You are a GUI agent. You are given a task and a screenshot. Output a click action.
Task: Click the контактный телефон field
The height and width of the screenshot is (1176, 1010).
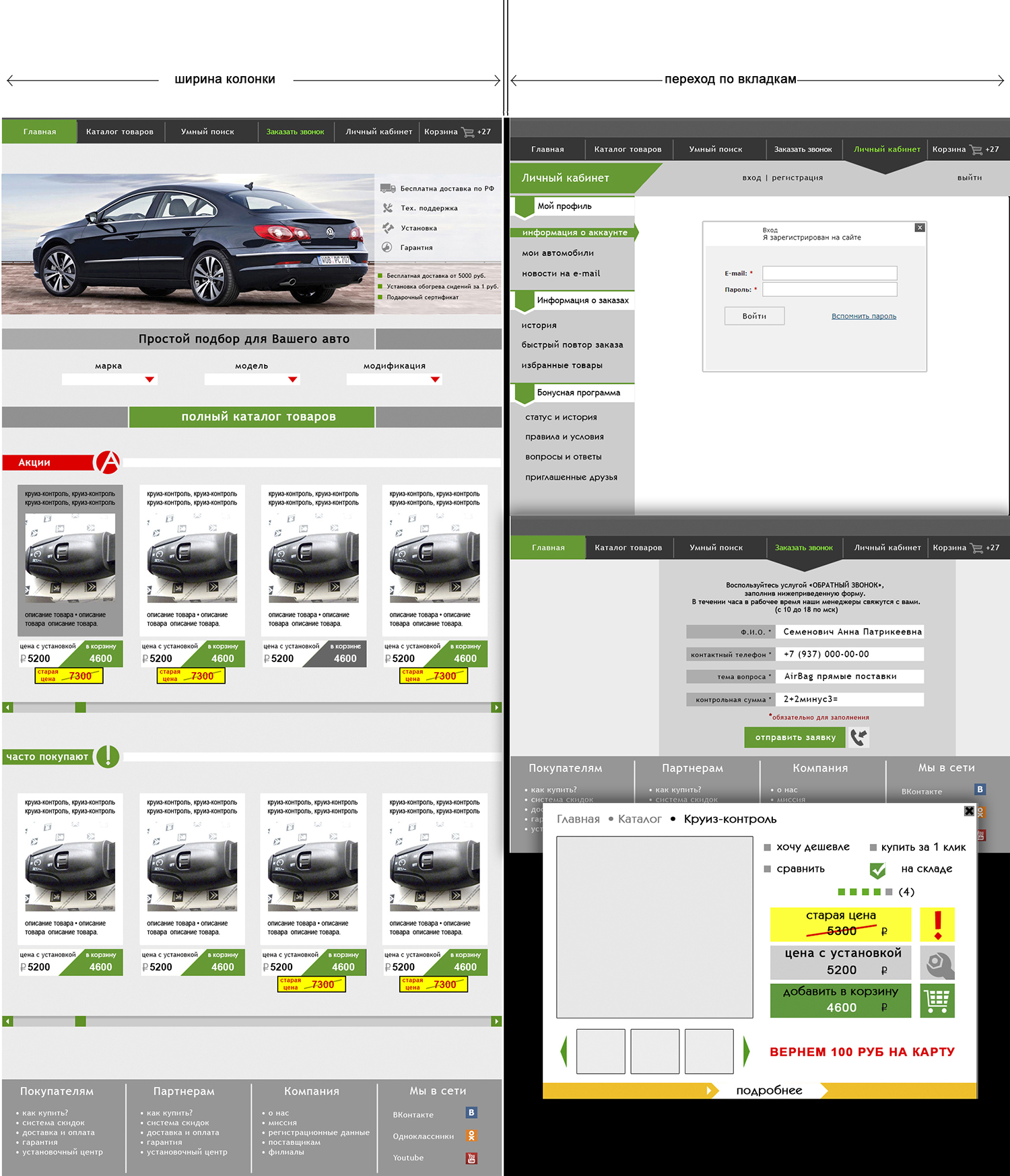850,654
